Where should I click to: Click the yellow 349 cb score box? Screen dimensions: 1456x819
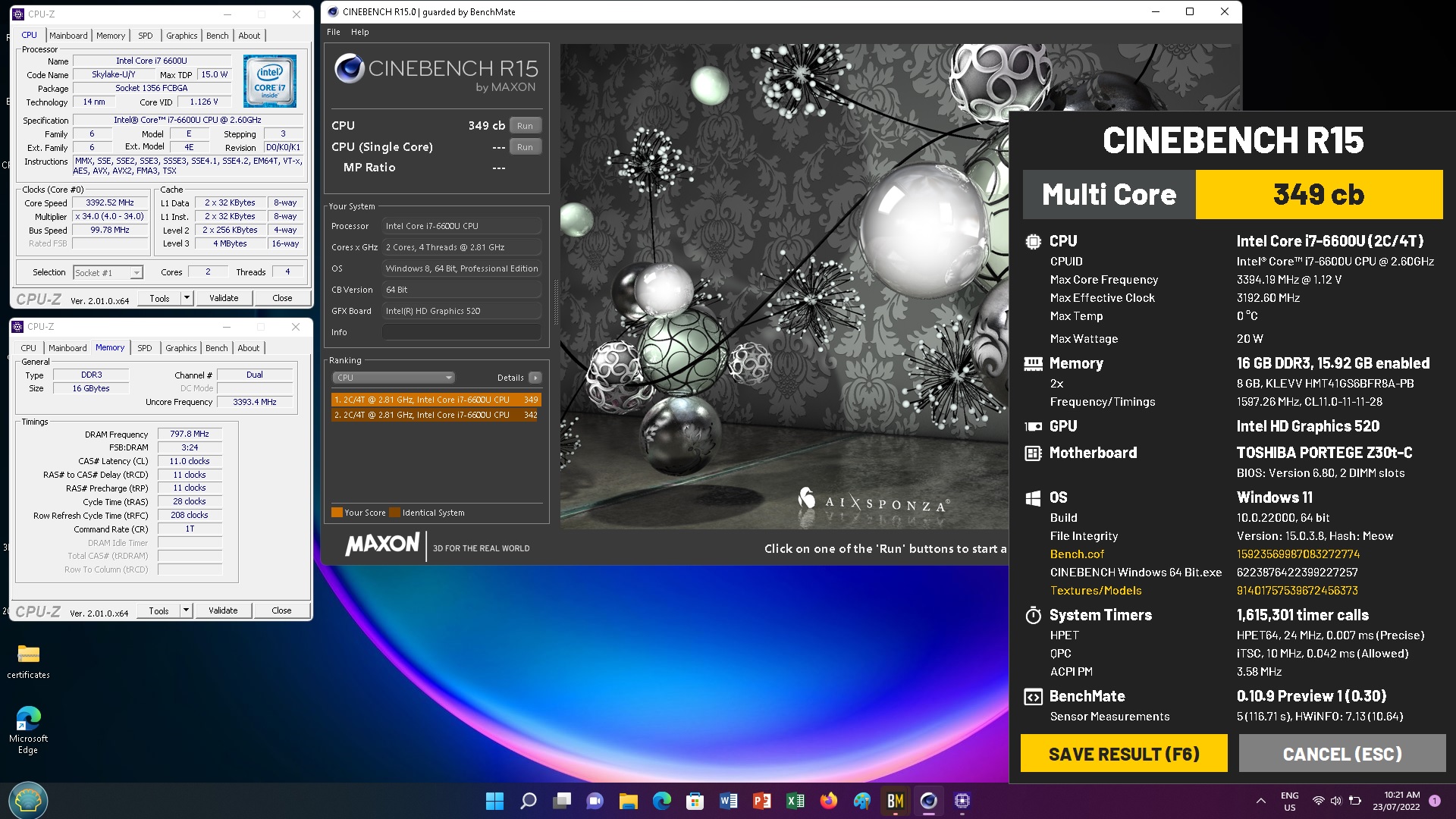click(1319, 195)
